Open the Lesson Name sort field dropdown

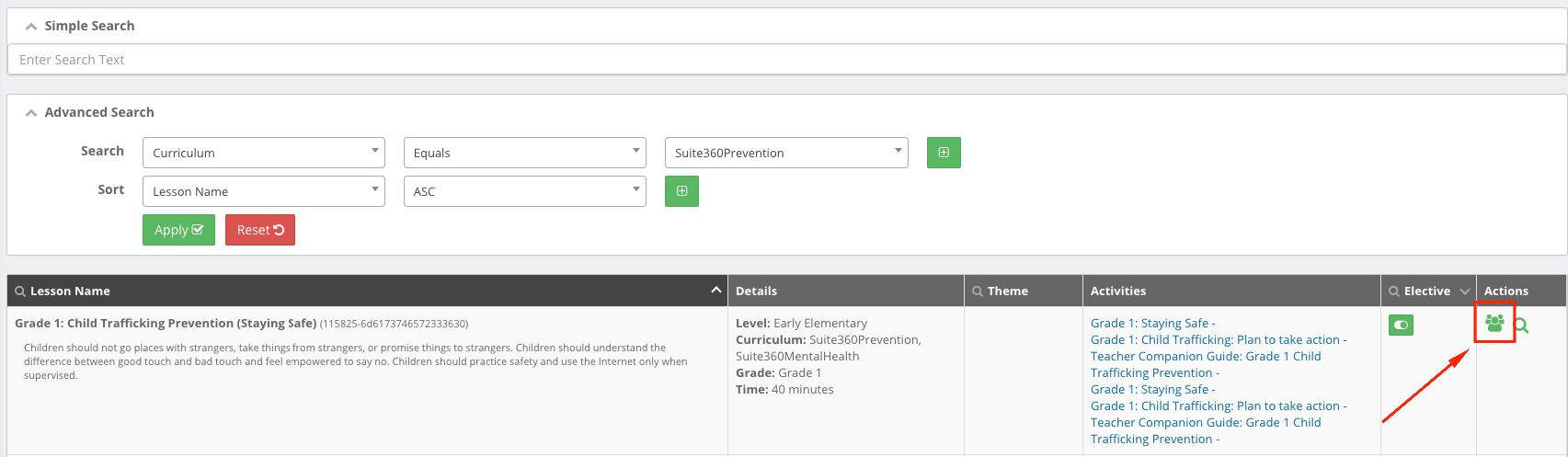tap(264, 191)
